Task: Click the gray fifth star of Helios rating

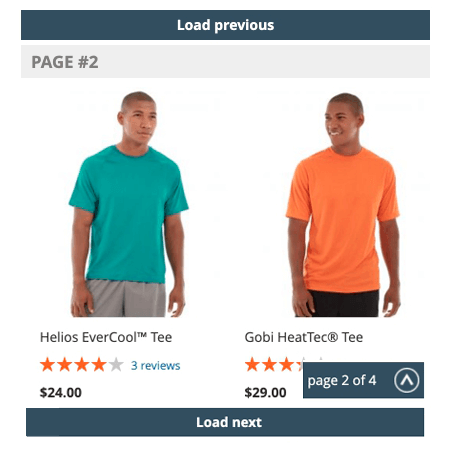Action: pyautogui.click(x=116, y=364)
